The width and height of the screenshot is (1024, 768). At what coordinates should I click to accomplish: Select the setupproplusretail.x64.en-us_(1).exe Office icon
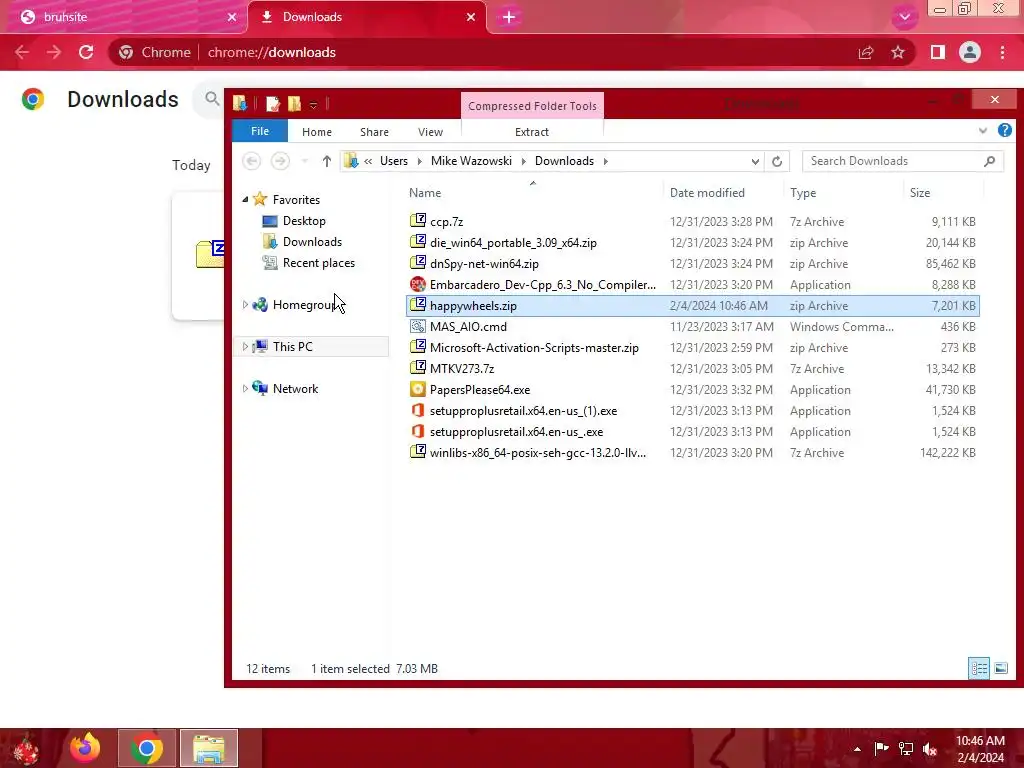pyautogui.click(x=418, y=410)
